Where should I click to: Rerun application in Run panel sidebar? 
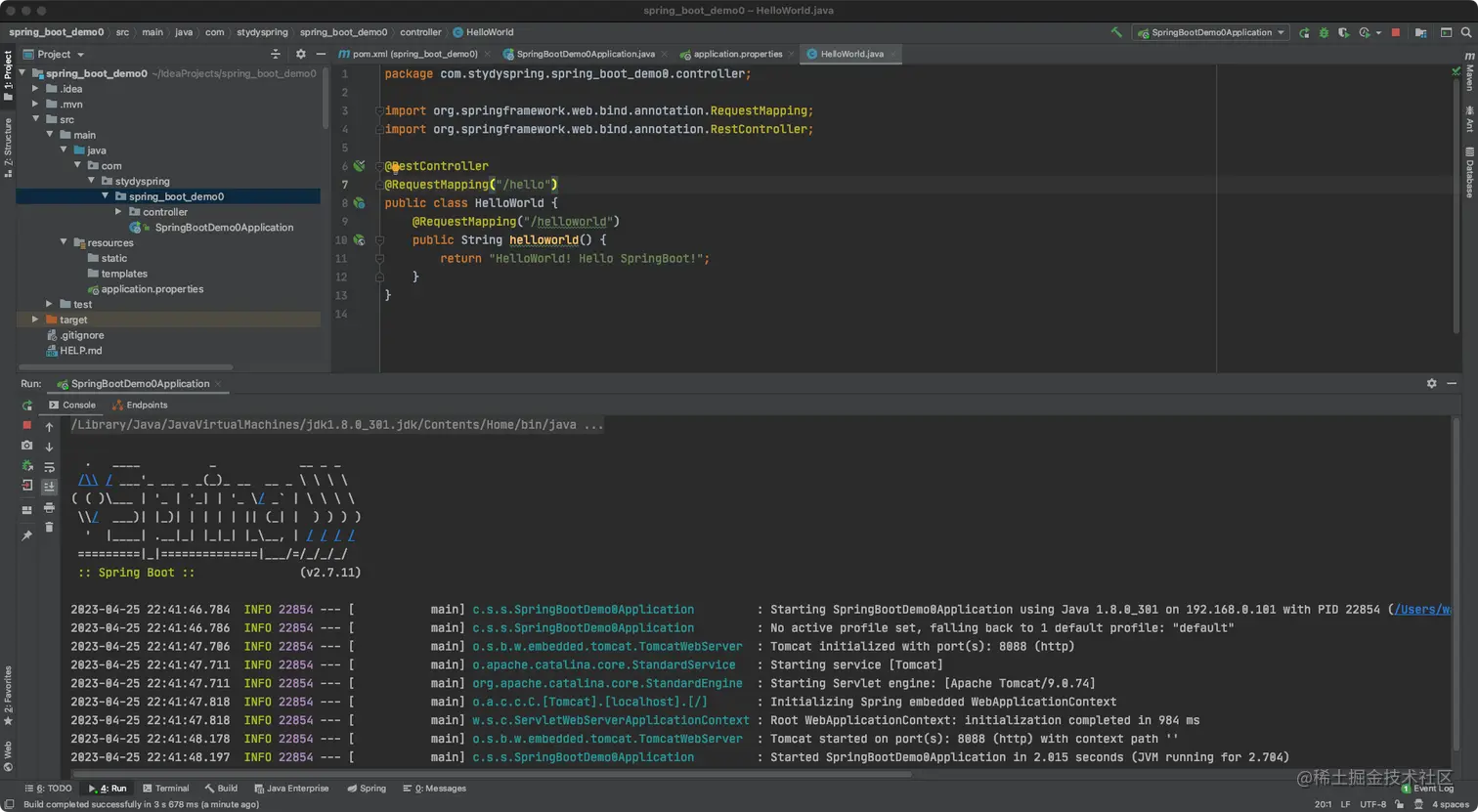point(27,405)
